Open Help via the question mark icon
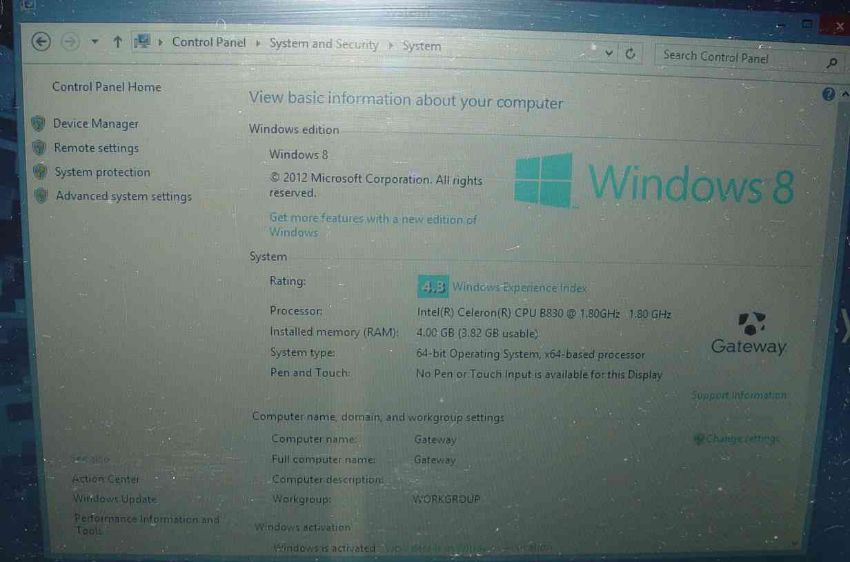 [x=828, y=94]
